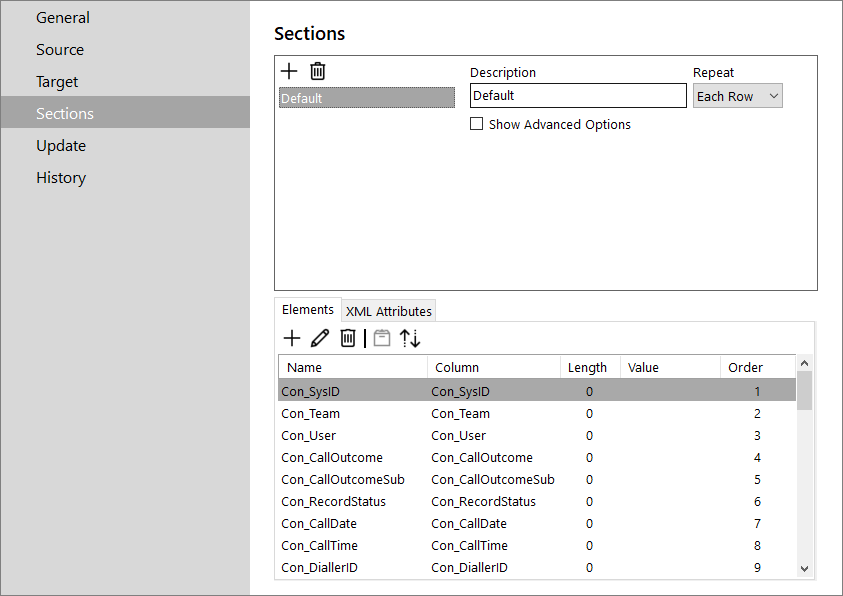Delete the selected section with trash icon
The image size is (843, 596).
[x=317, y=71]
